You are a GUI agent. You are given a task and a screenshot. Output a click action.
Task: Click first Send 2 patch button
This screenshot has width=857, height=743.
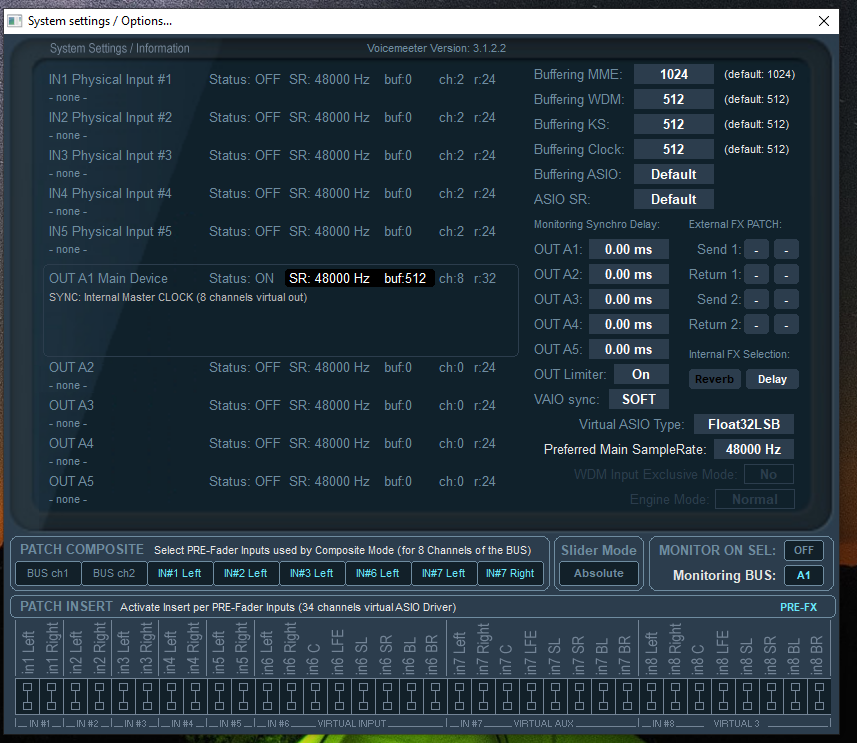point(756,300)
